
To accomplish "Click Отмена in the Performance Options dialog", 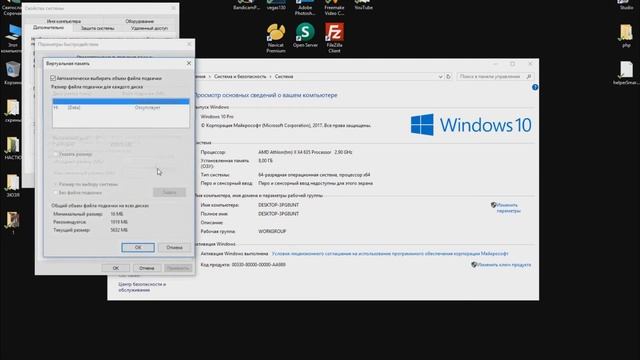I will pyautogui.click(x=147, y=268).
